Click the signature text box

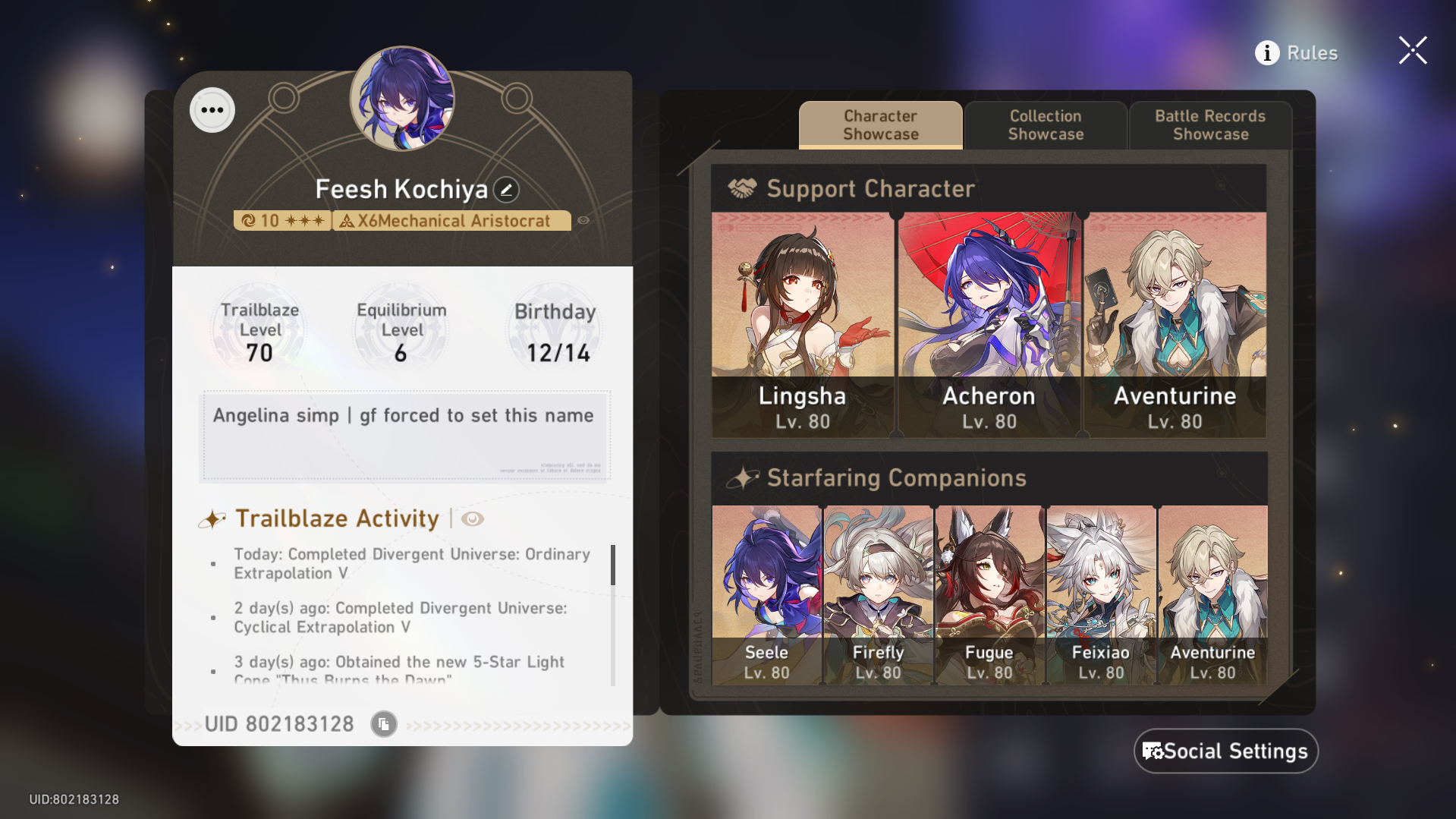[404, 436]
